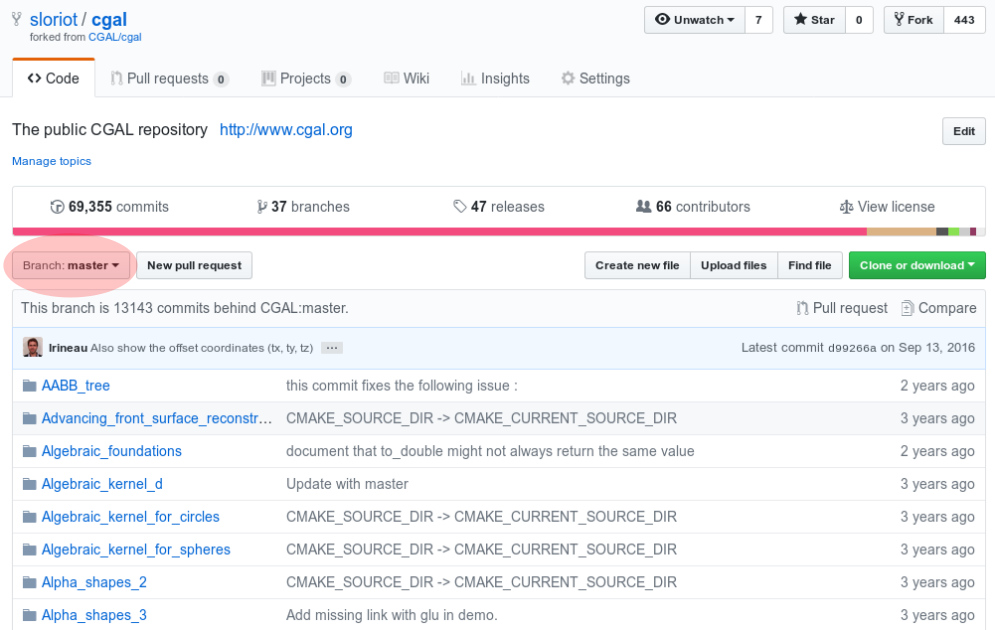Click folder icon beside Algebraic_kernel_for_circles

pyautogui.click(x=29, y=517)
